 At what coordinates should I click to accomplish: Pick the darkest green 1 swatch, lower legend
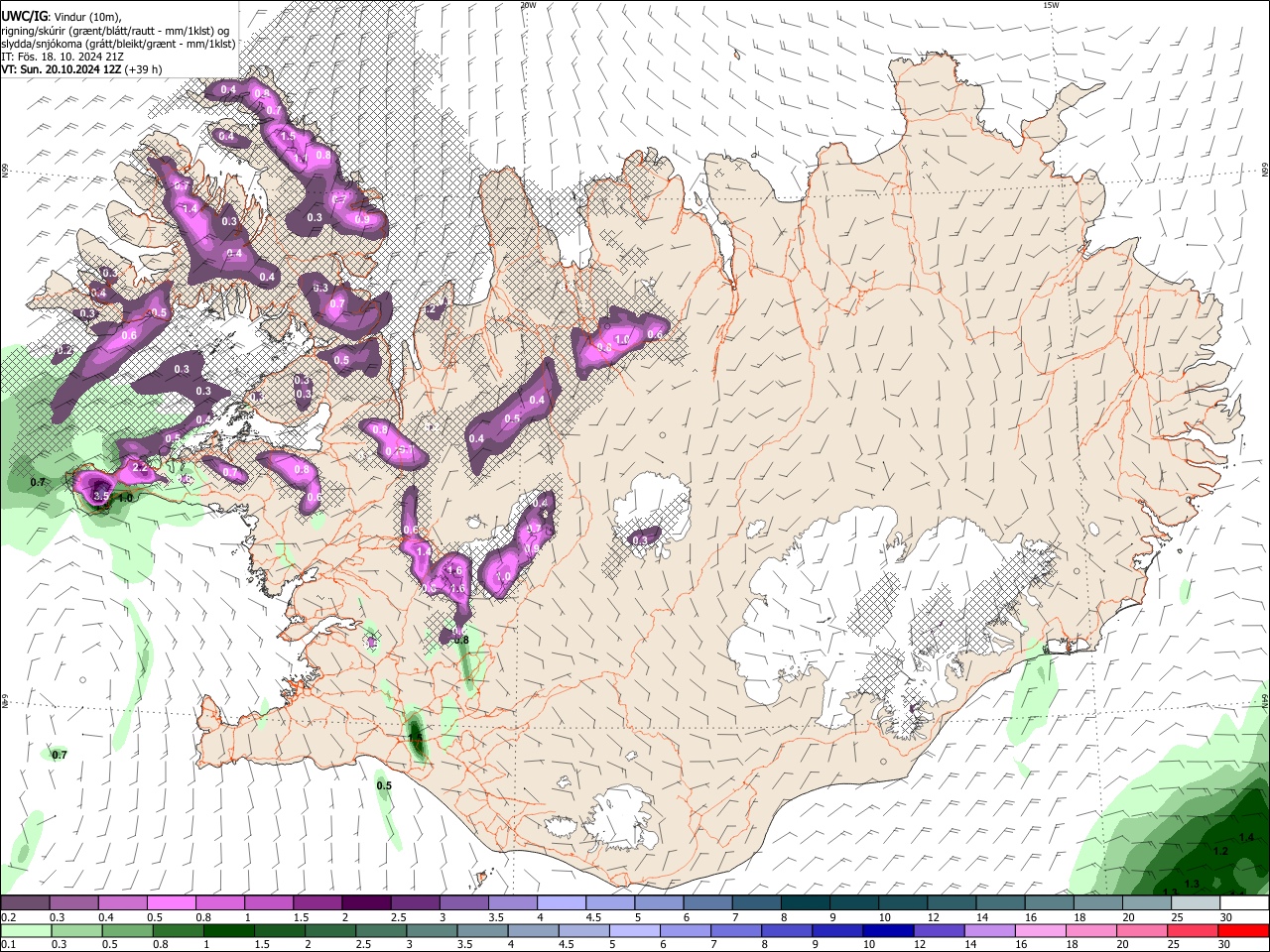coord(228,930)
